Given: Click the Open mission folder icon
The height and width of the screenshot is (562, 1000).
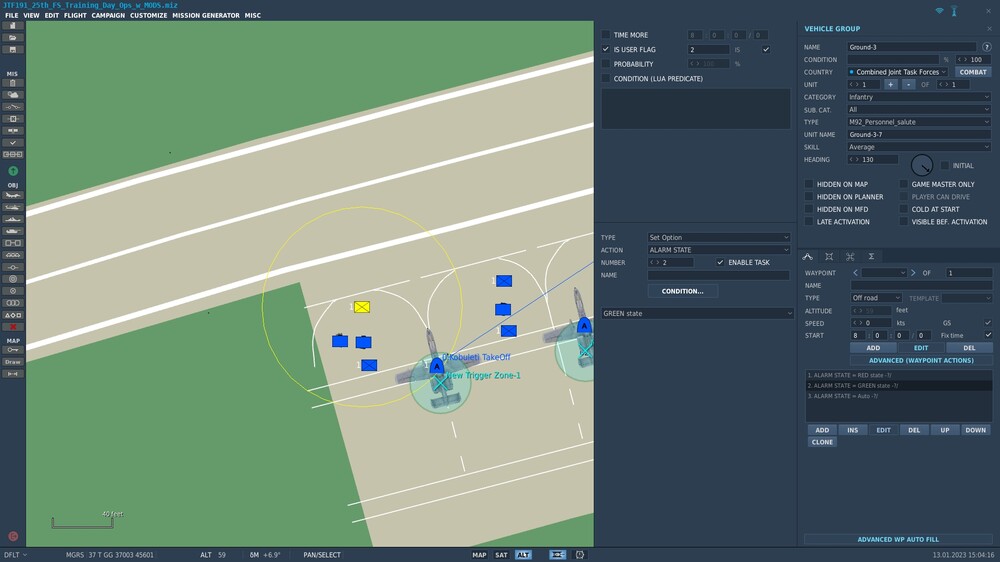Looking at the screenshot, I should coord(13,38).
